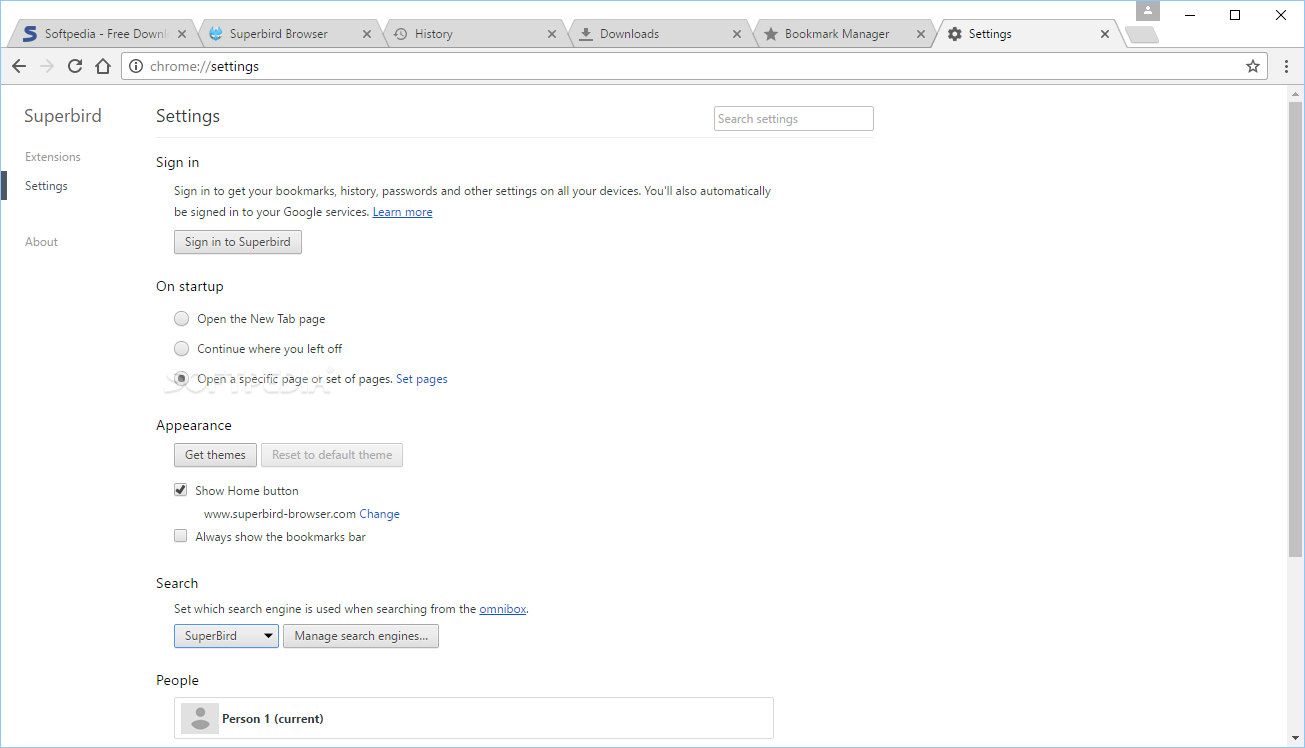Close the Superbird Browser tab
The image size is (1305, 748).
click(x=367, y=34)
